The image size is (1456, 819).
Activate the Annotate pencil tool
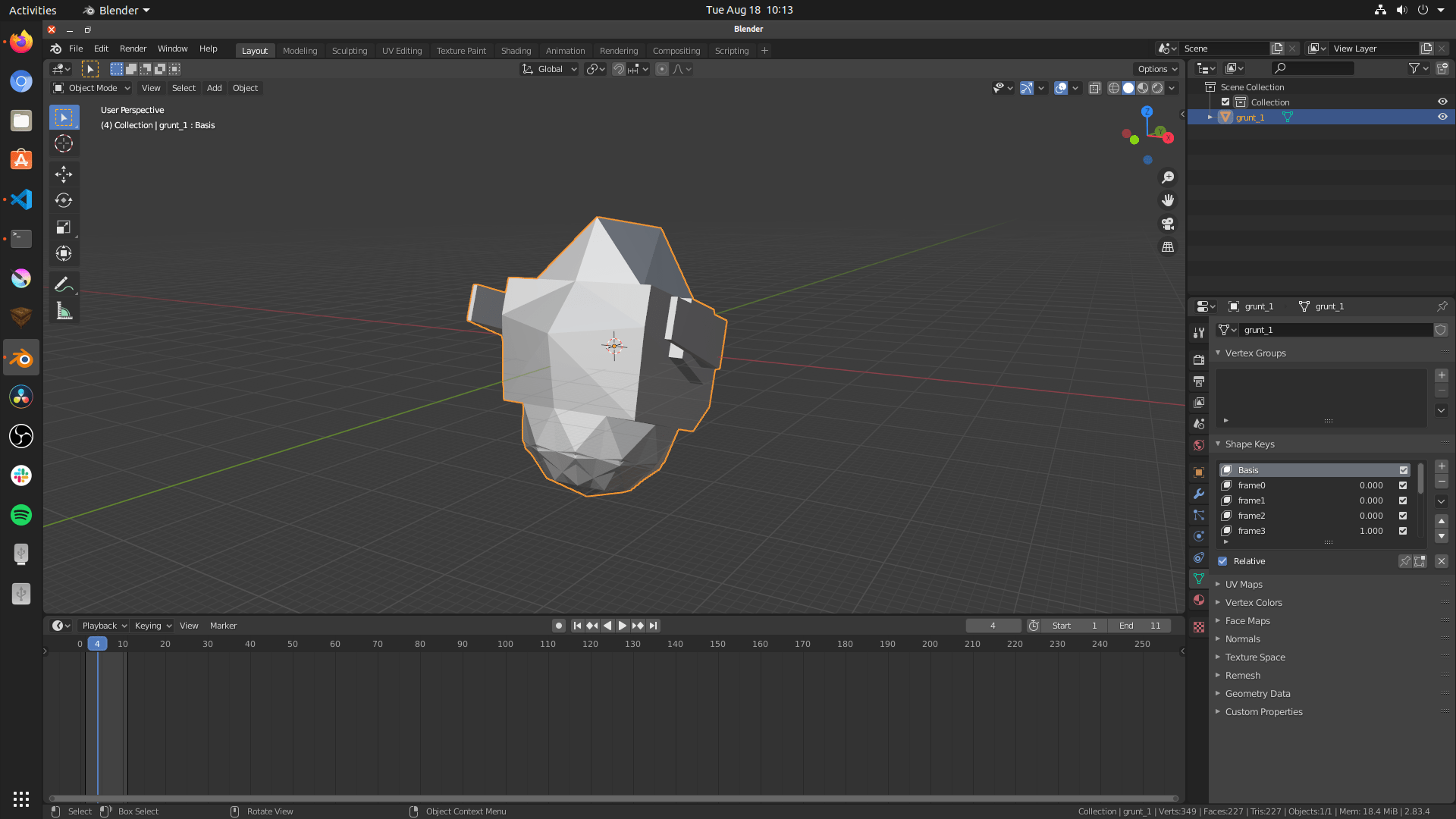(x=64, y=284)
